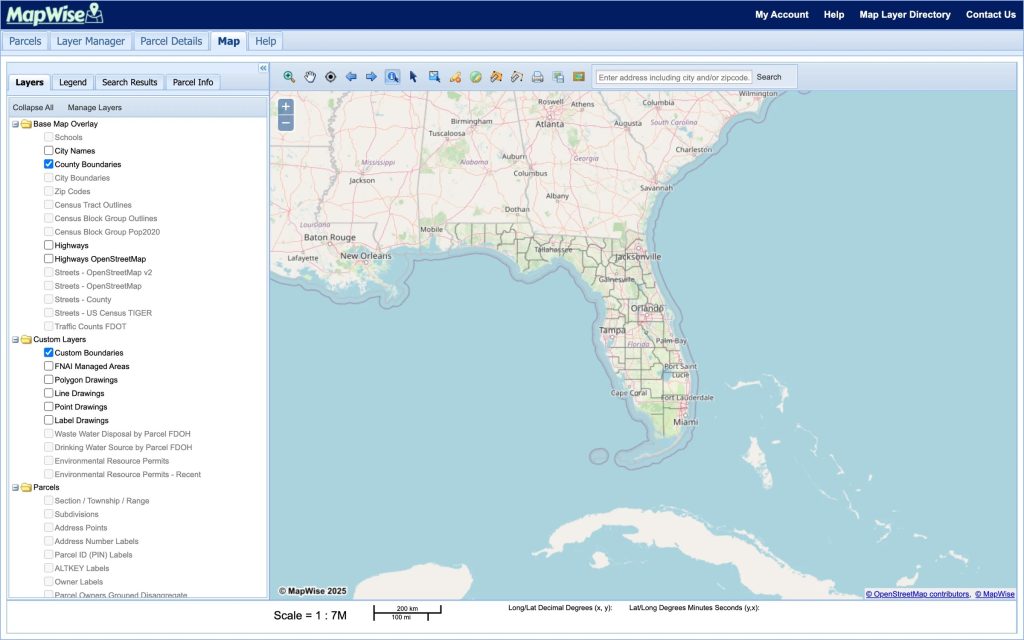Click the MapWise logo

55,14
